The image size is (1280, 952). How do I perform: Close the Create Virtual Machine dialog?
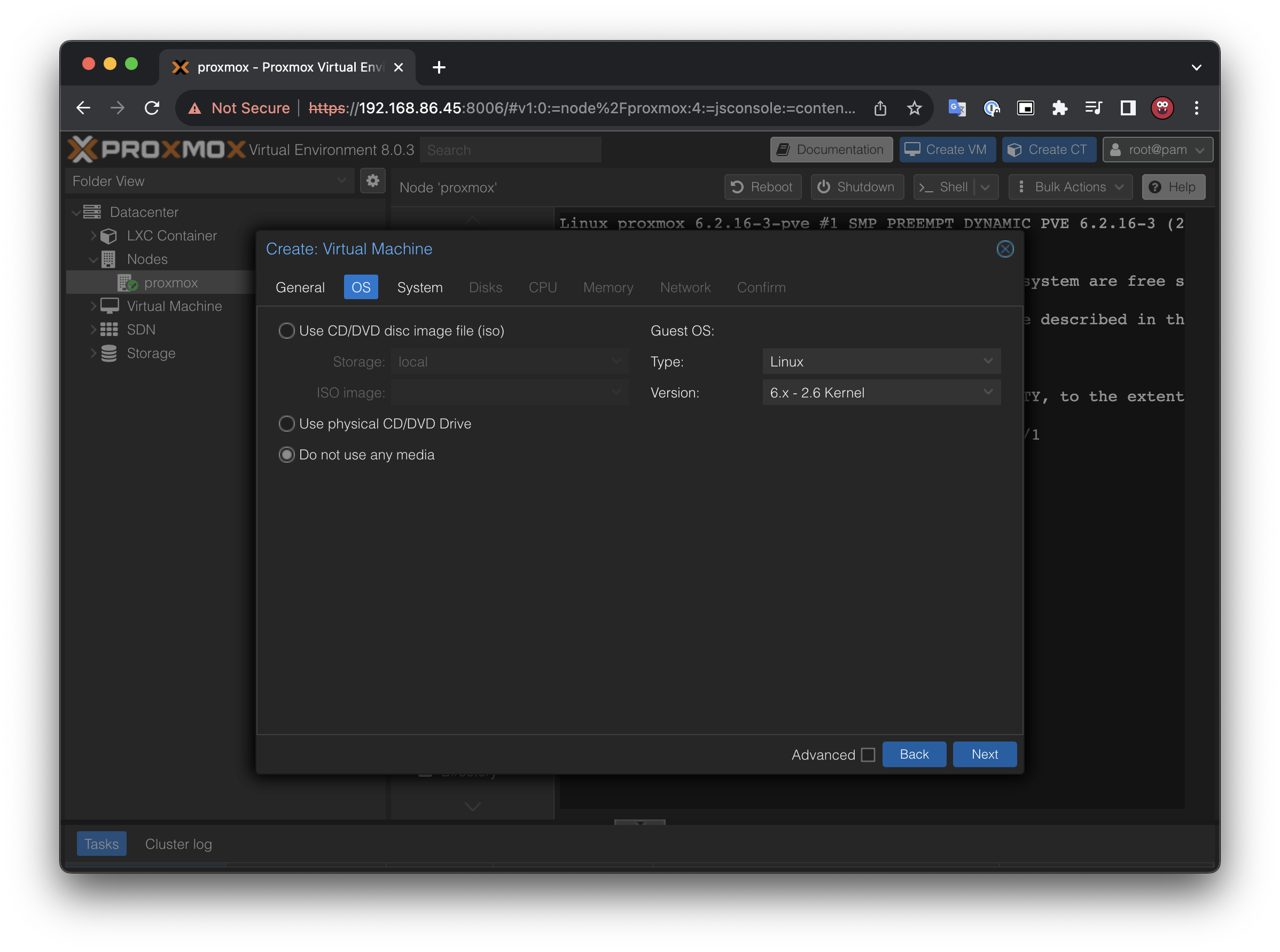[1004, 249]
